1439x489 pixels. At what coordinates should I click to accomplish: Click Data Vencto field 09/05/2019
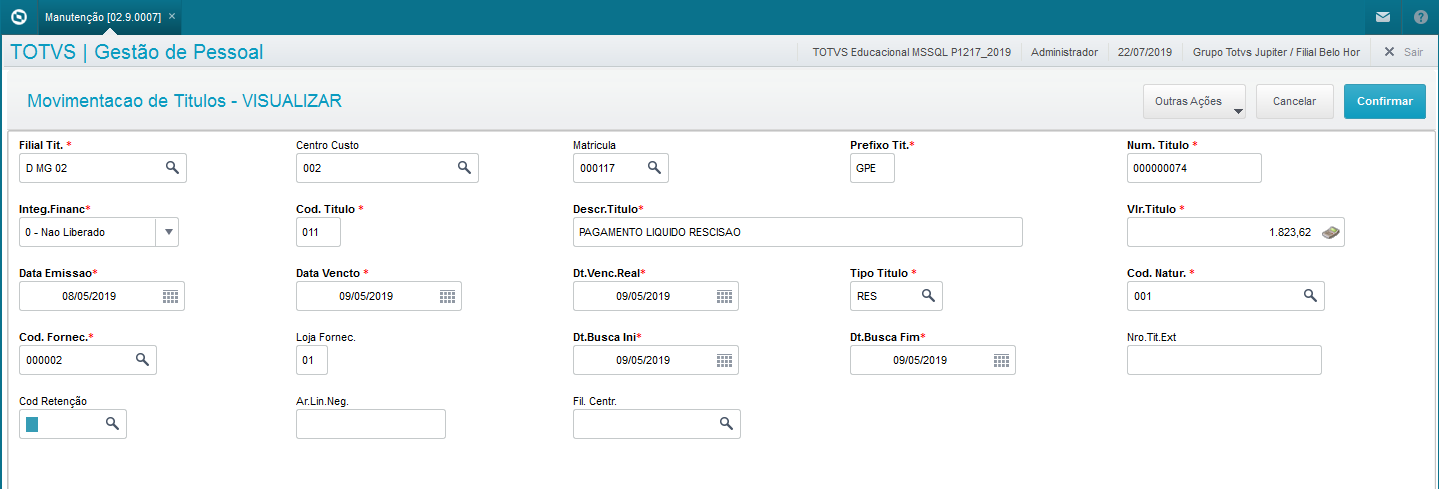click(x=379, y=296)
